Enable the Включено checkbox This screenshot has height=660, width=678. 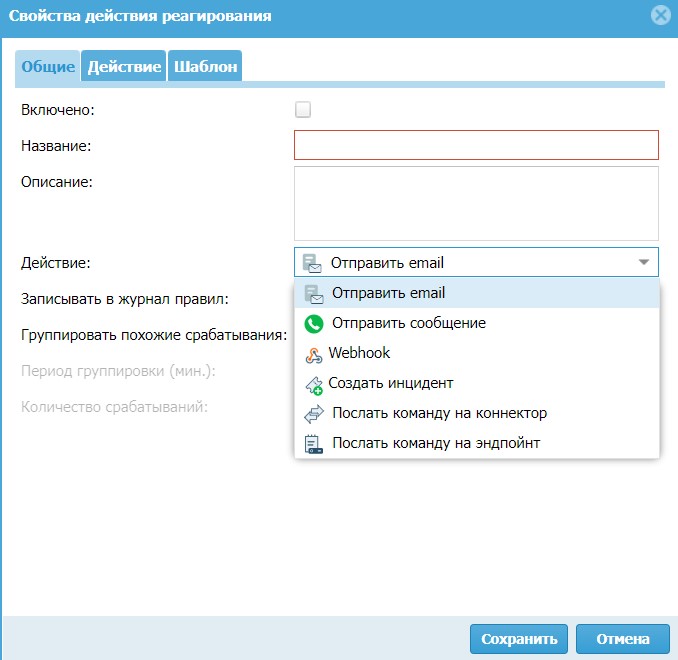(303, 110)
